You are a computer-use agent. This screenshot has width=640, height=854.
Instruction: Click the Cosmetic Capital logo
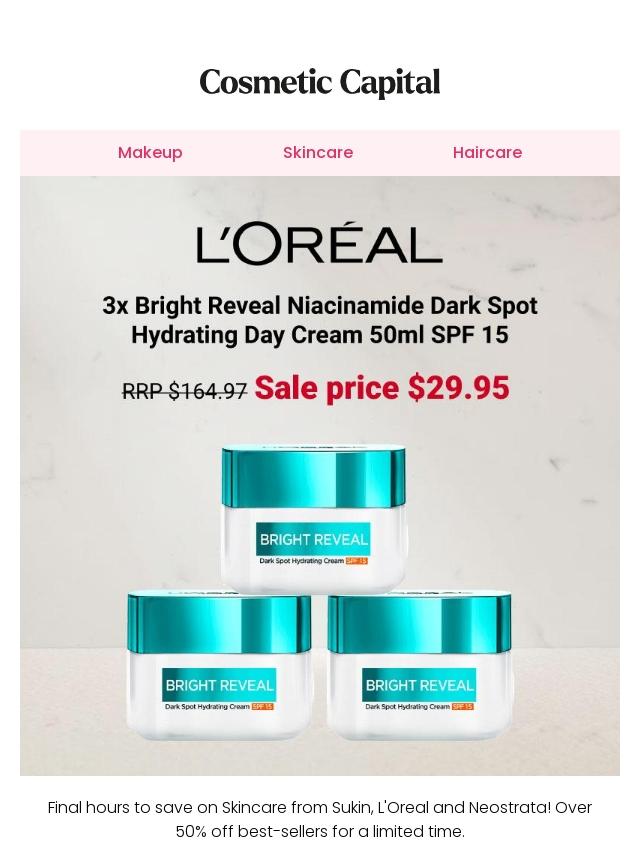(x=320, y=83)
